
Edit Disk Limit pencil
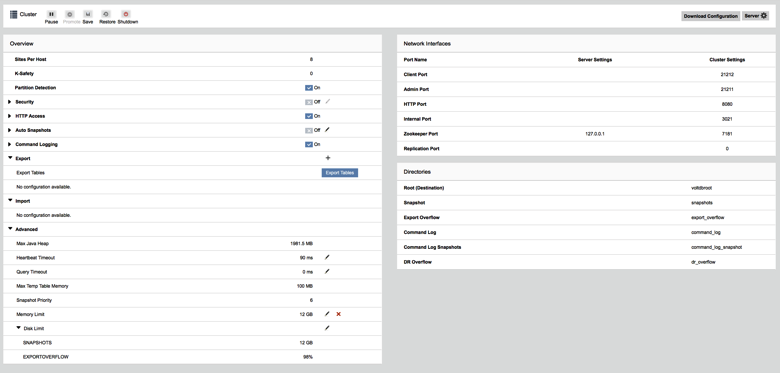click(327, 328)
